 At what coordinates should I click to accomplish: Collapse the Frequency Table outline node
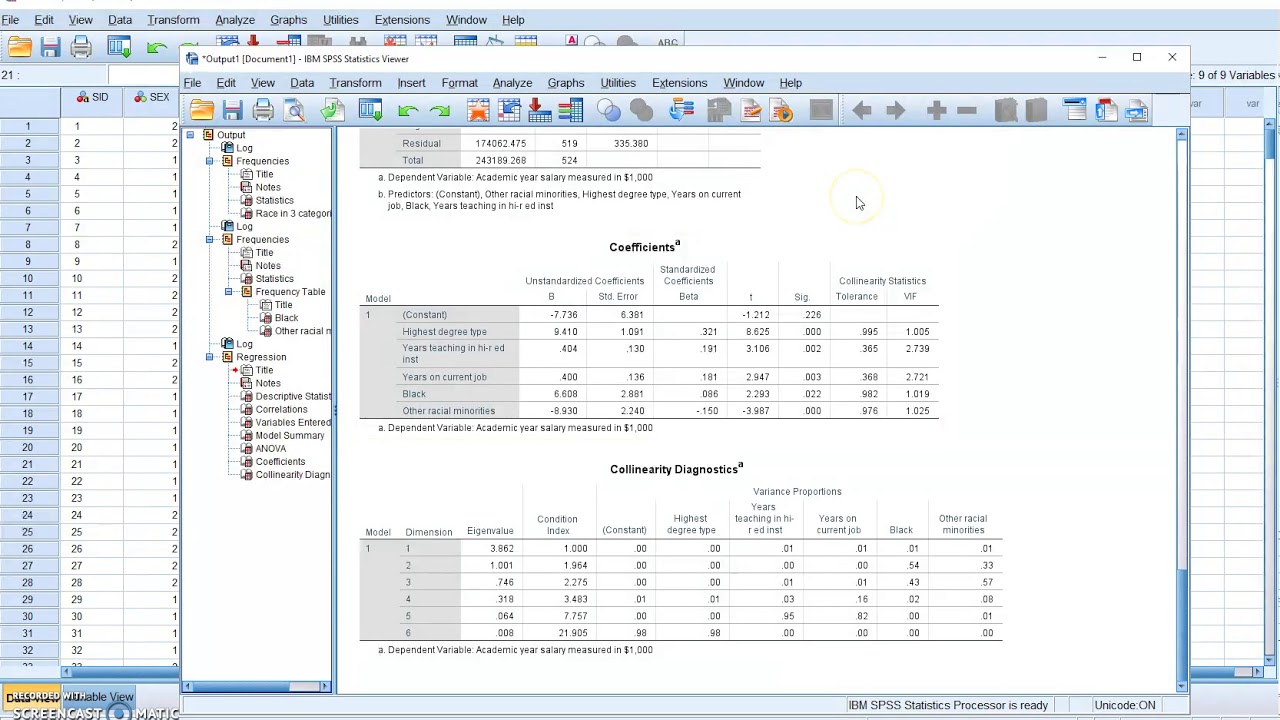coord(229,292)
